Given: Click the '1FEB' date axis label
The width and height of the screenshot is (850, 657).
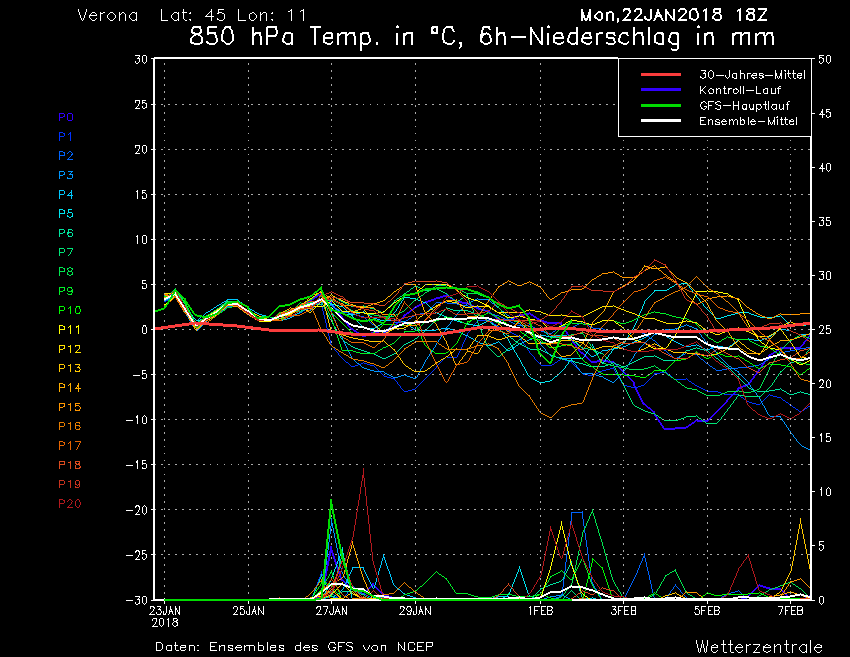Looking at the screenshot, I should point(540,611).
